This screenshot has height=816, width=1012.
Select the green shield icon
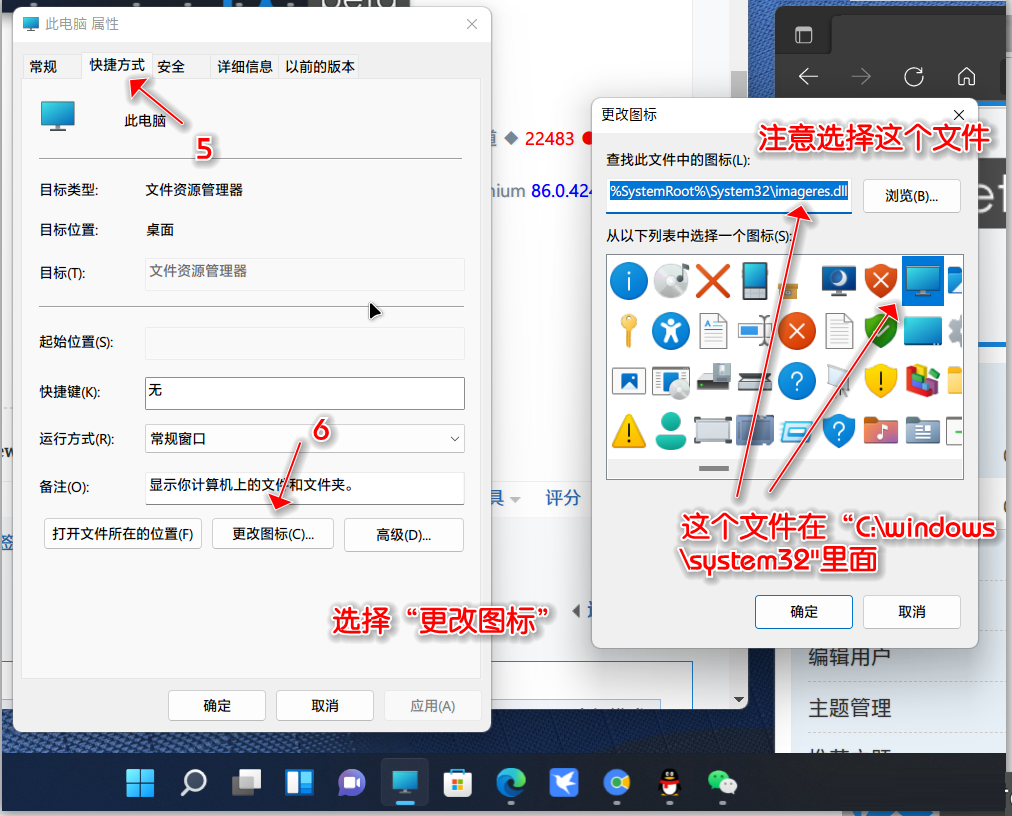(880, 331)
